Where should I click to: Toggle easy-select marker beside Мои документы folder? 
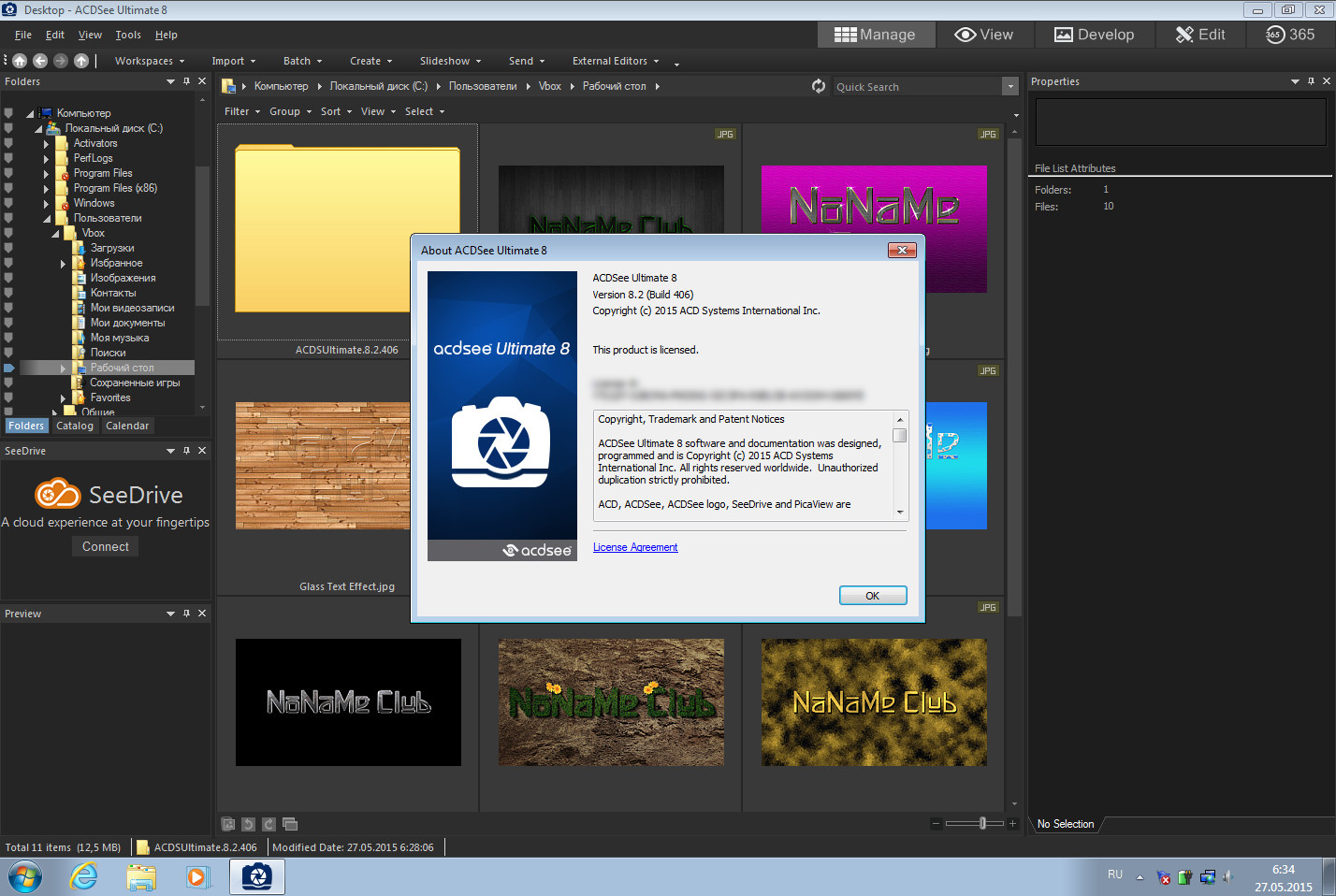pyautogui.click(x=8, y=323)
